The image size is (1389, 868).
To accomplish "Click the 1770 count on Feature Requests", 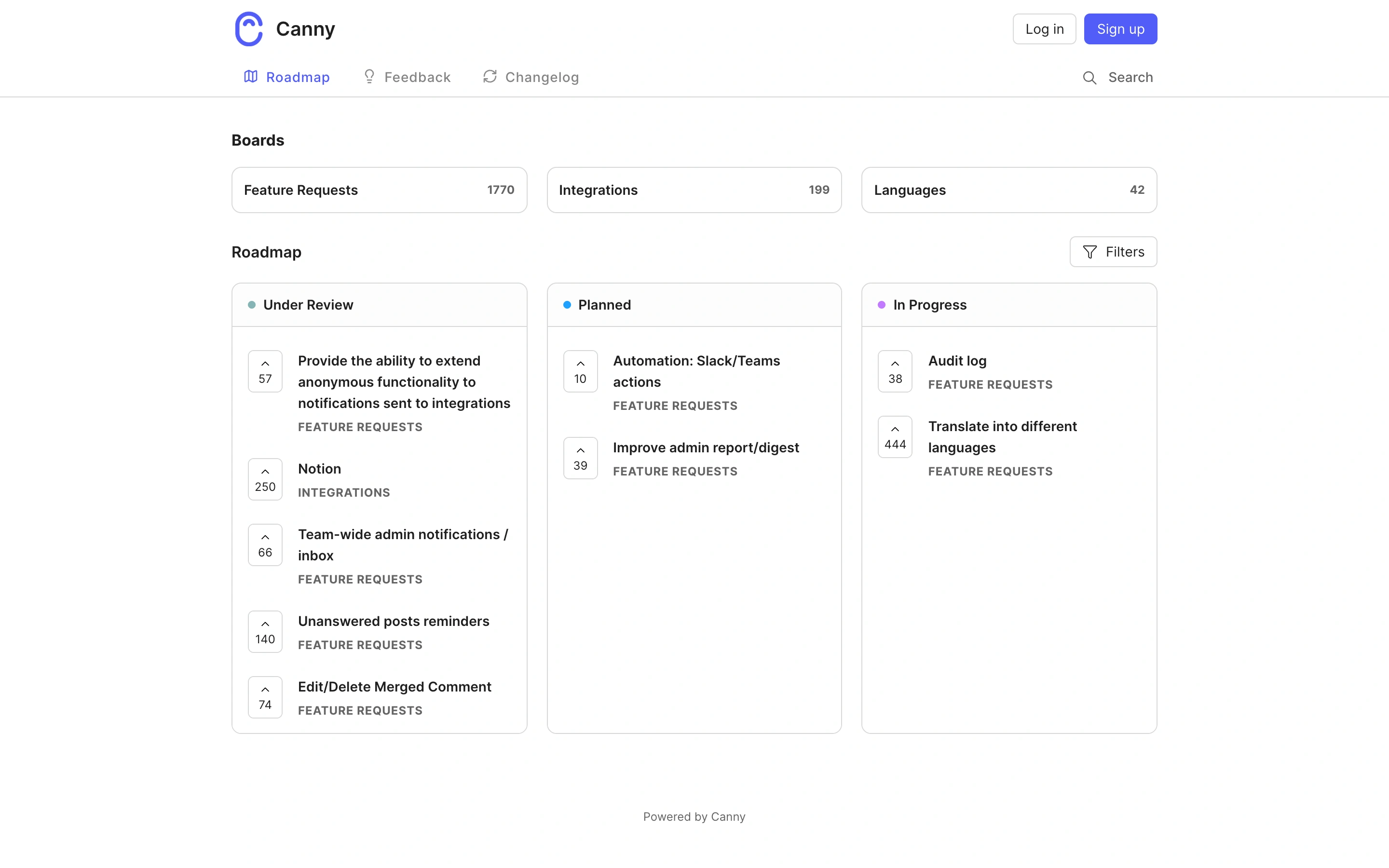I will (501, 190).
